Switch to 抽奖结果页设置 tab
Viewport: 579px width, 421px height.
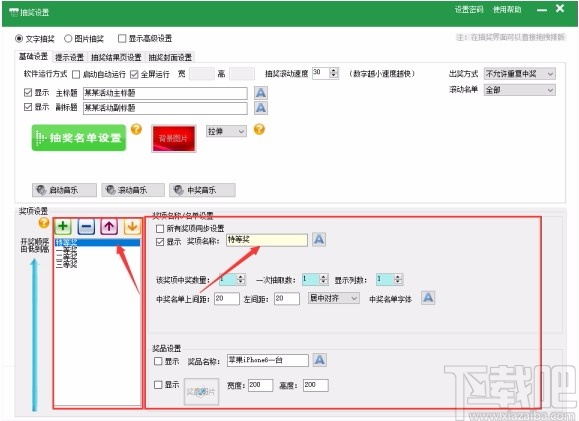(x=116, y=57)
